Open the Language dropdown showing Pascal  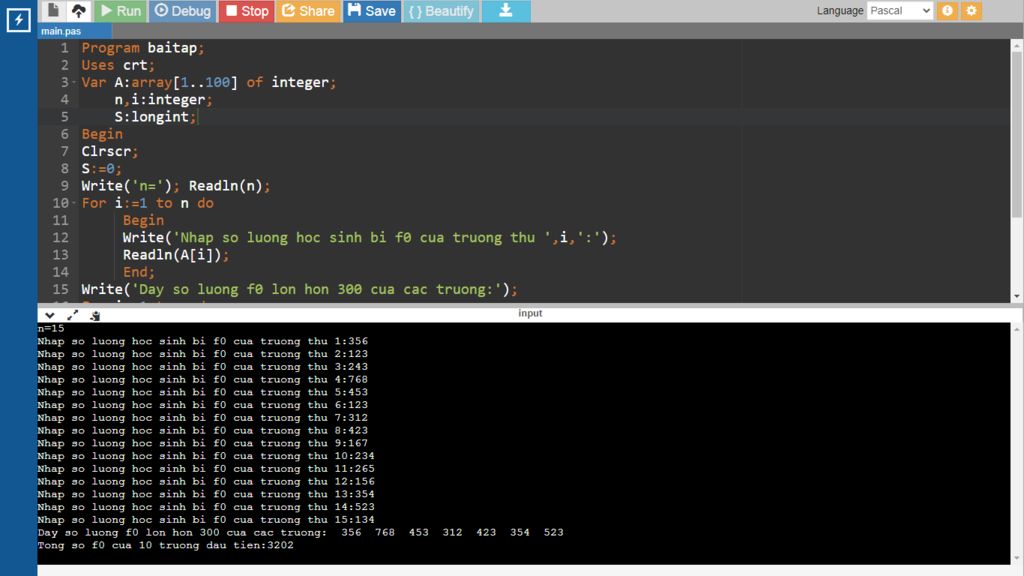(x=899, y=10)
